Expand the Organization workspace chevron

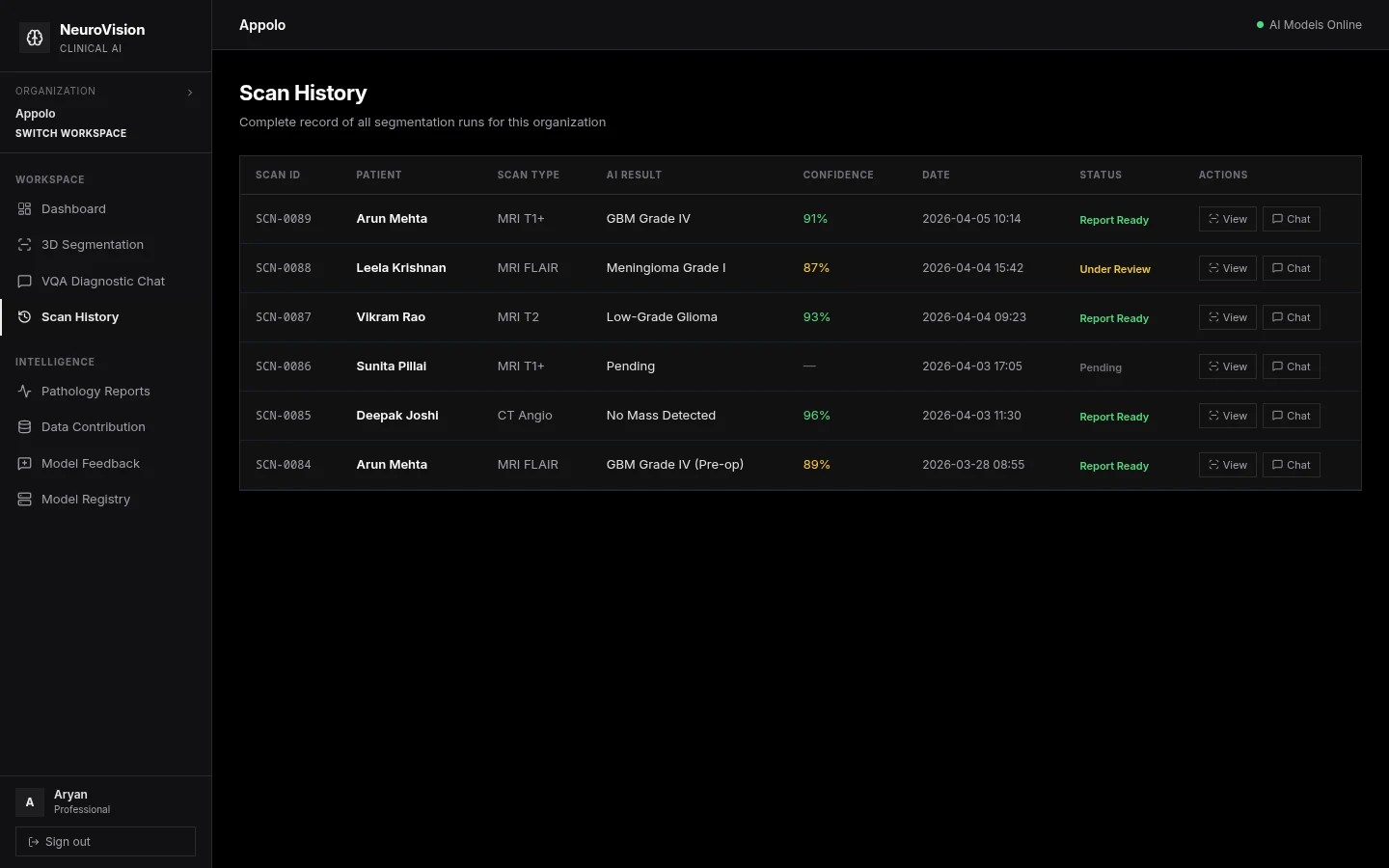(x=190, y=93)
